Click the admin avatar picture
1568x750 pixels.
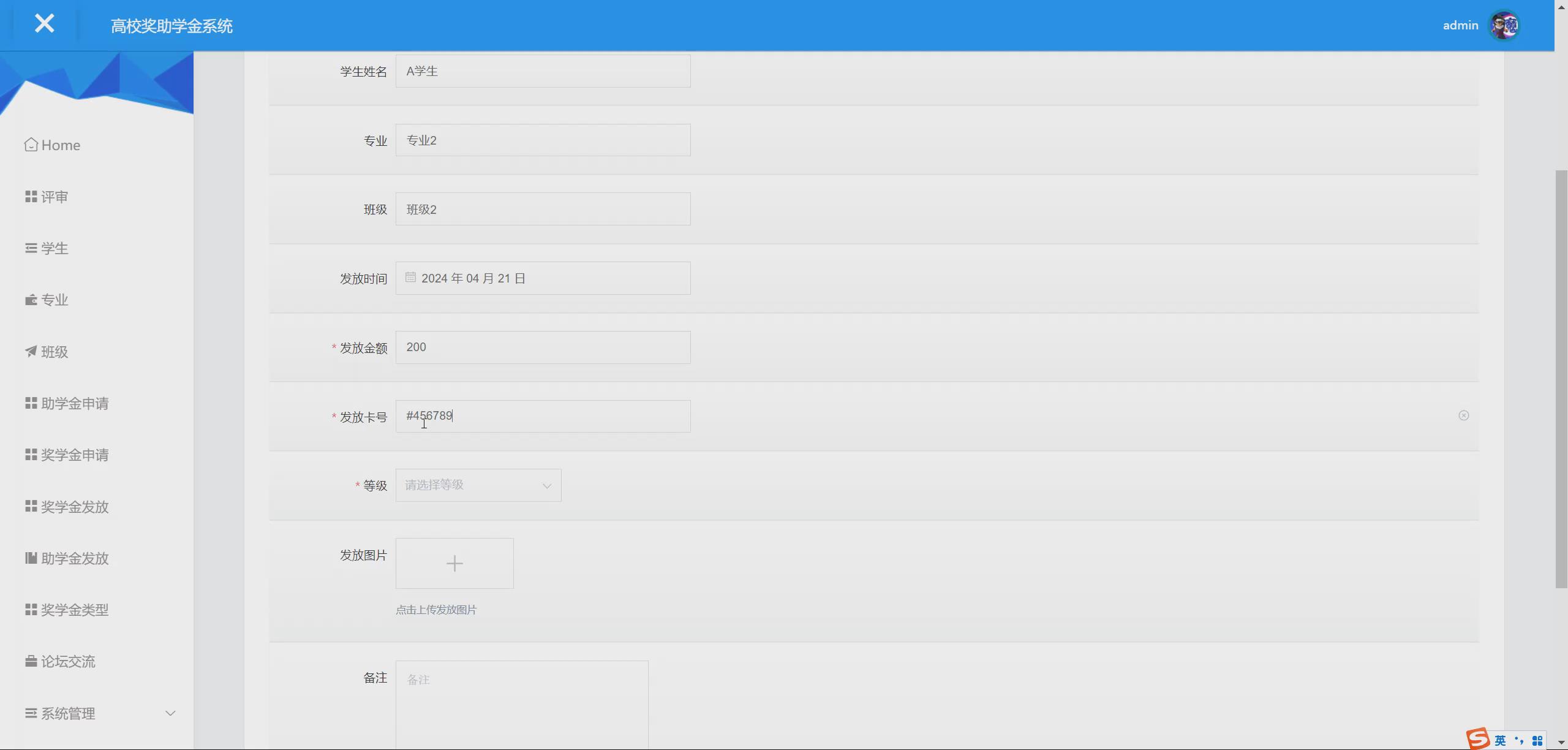coord(1504,26)
